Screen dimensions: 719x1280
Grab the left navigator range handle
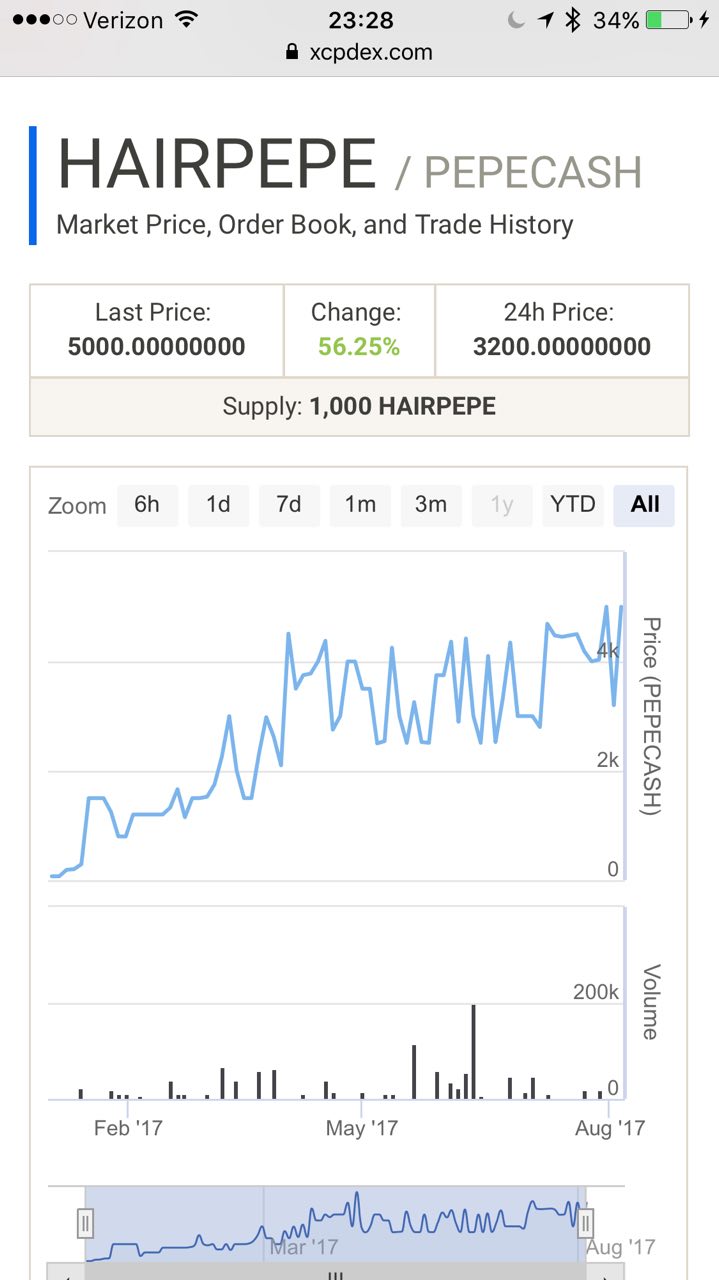tap(86, 1222)
